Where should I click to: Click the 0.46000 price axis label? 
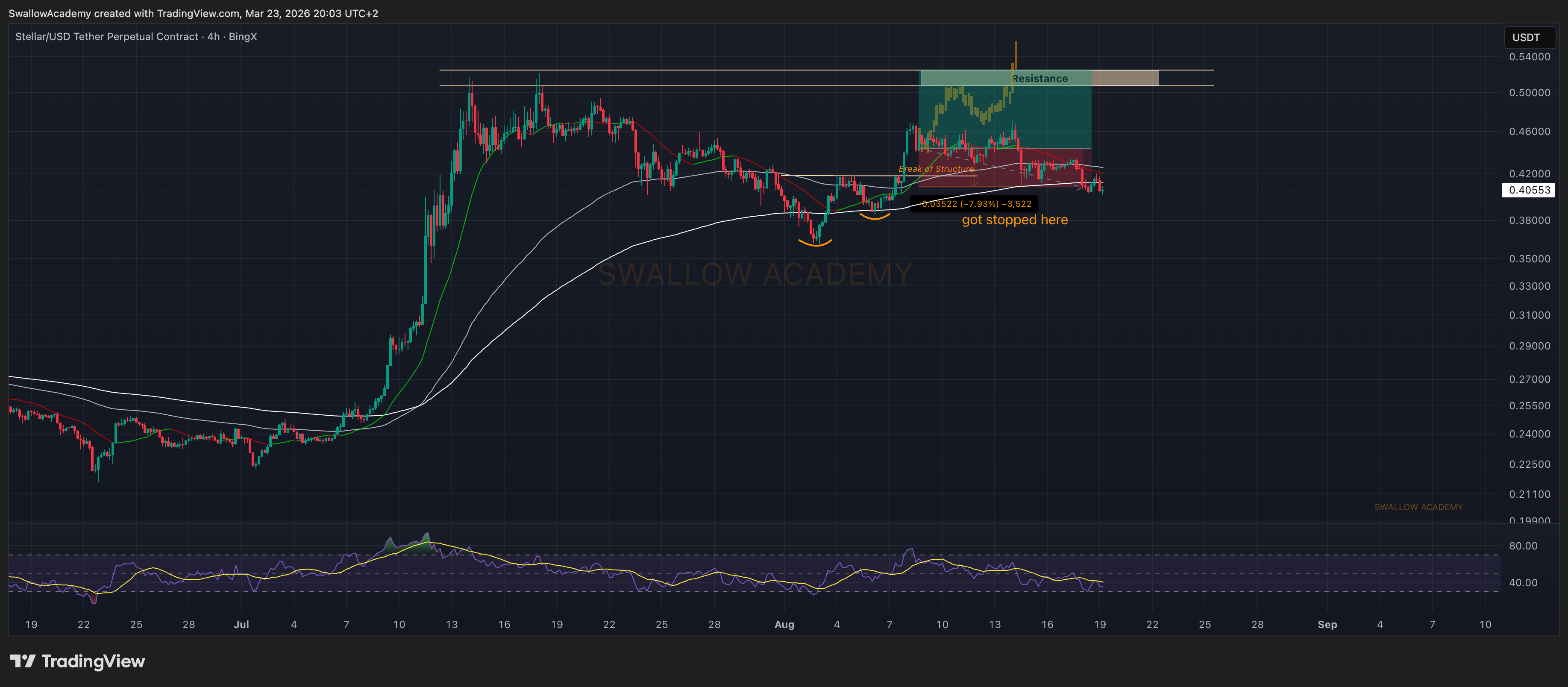[1530, 132]
